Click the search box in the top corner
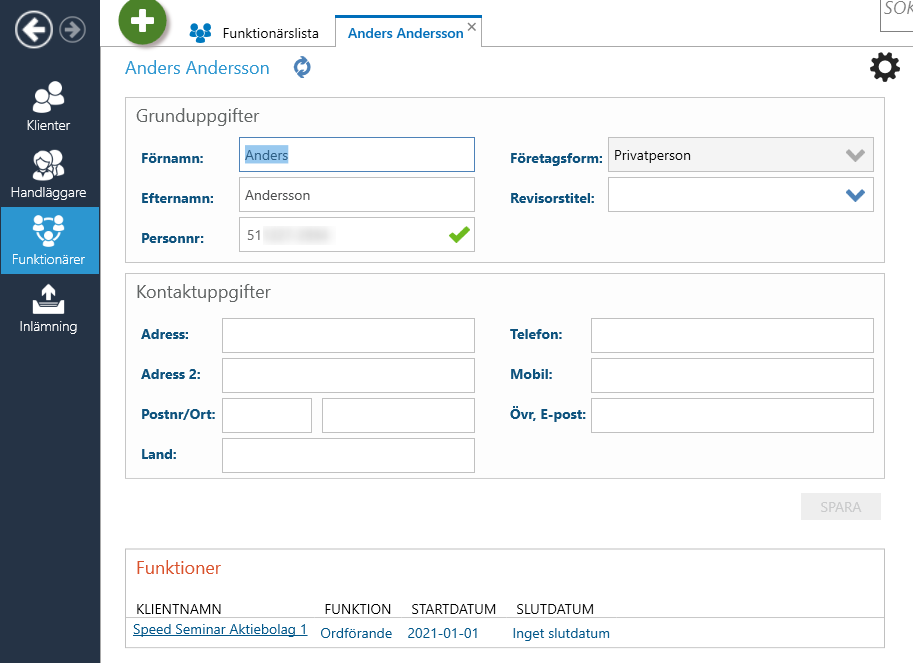 897,14
